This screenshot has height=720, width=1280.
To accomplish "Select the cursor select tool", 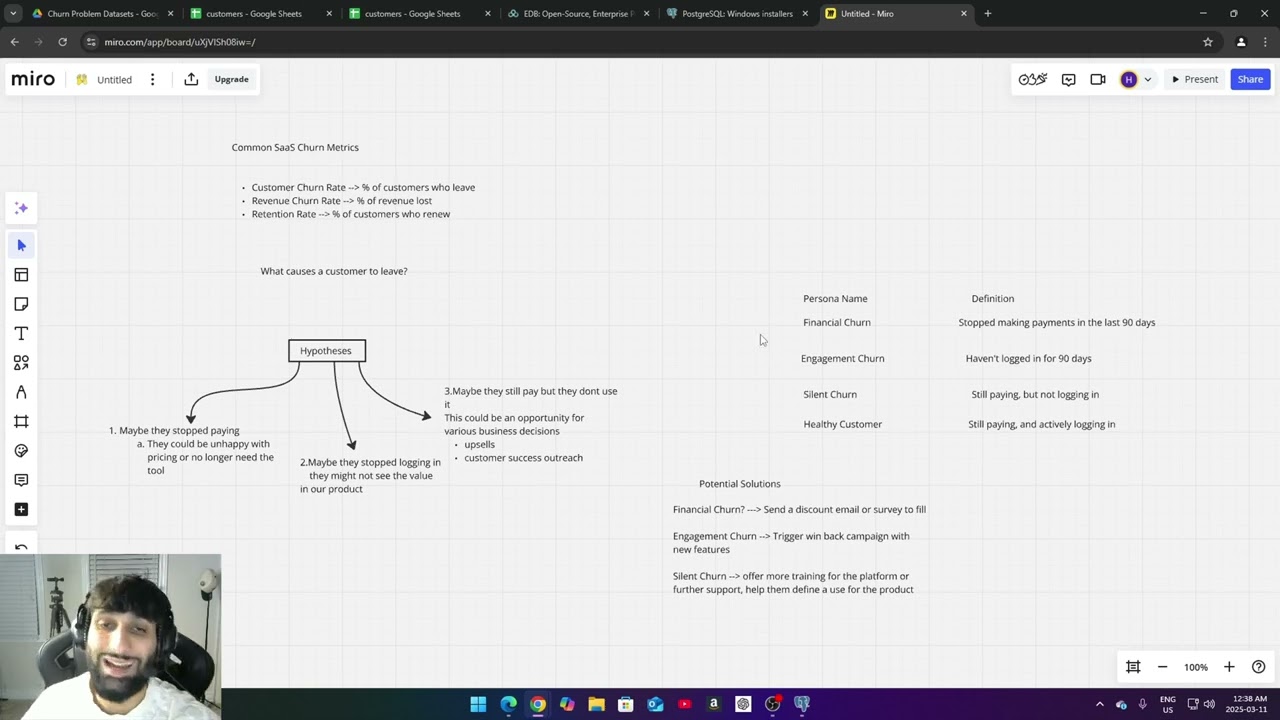I will pyautogui.click(x=21, y=245).
